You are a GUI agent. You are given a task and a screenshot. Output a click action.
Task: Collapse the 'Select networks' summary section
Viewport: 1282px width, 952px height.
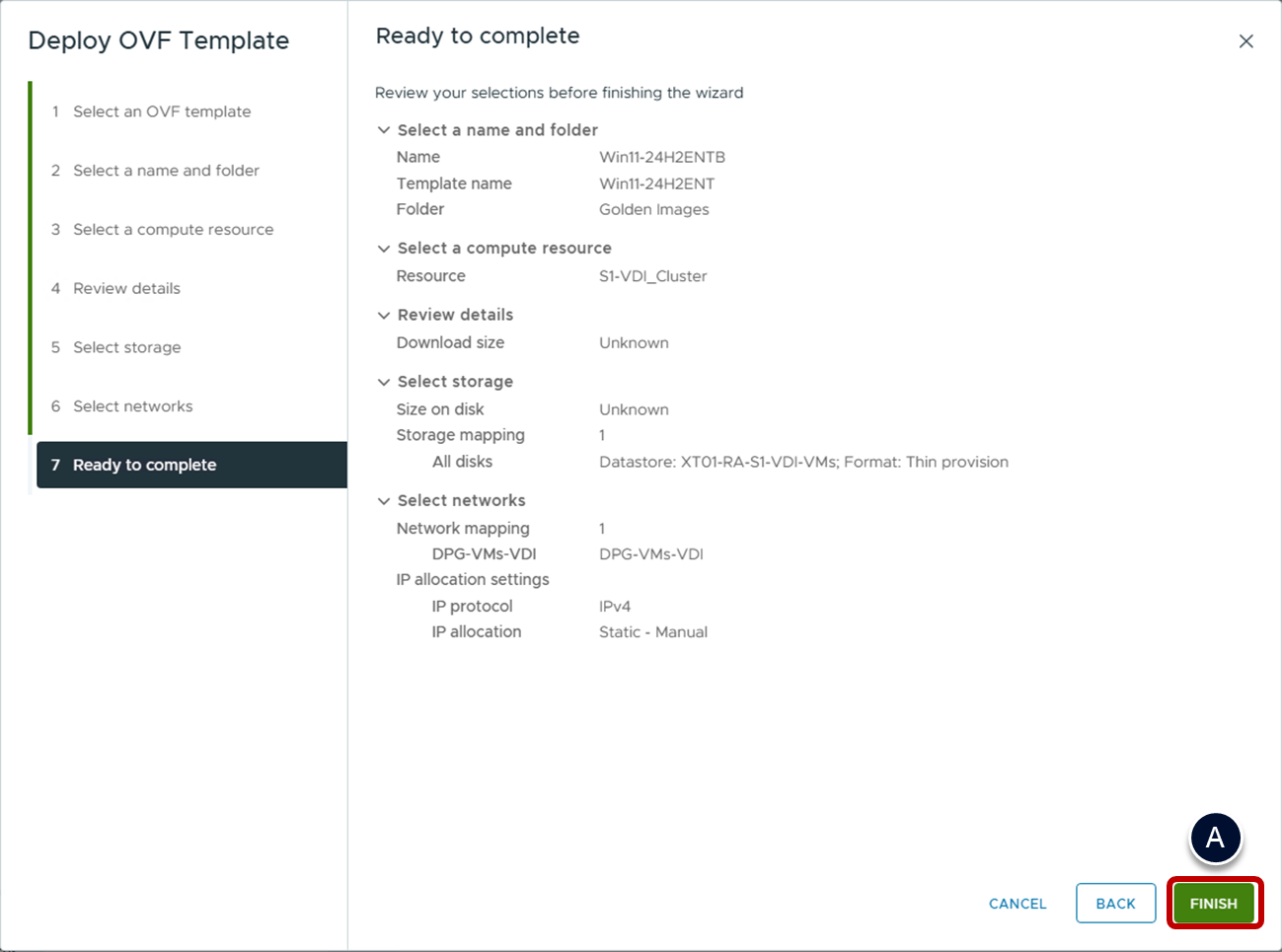pyautogui.click(x=384, y=501)
